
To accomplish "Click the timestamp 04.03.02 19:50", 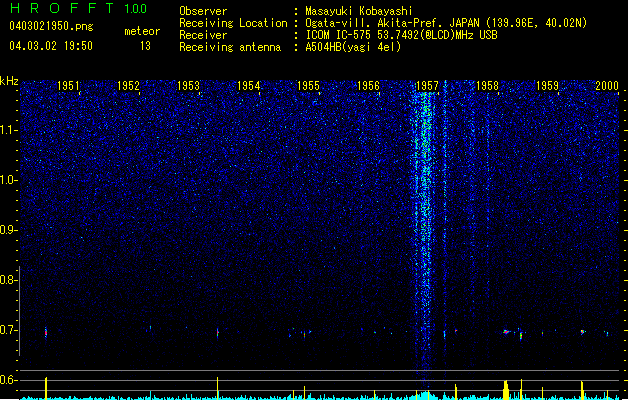I will pos(51,46).
